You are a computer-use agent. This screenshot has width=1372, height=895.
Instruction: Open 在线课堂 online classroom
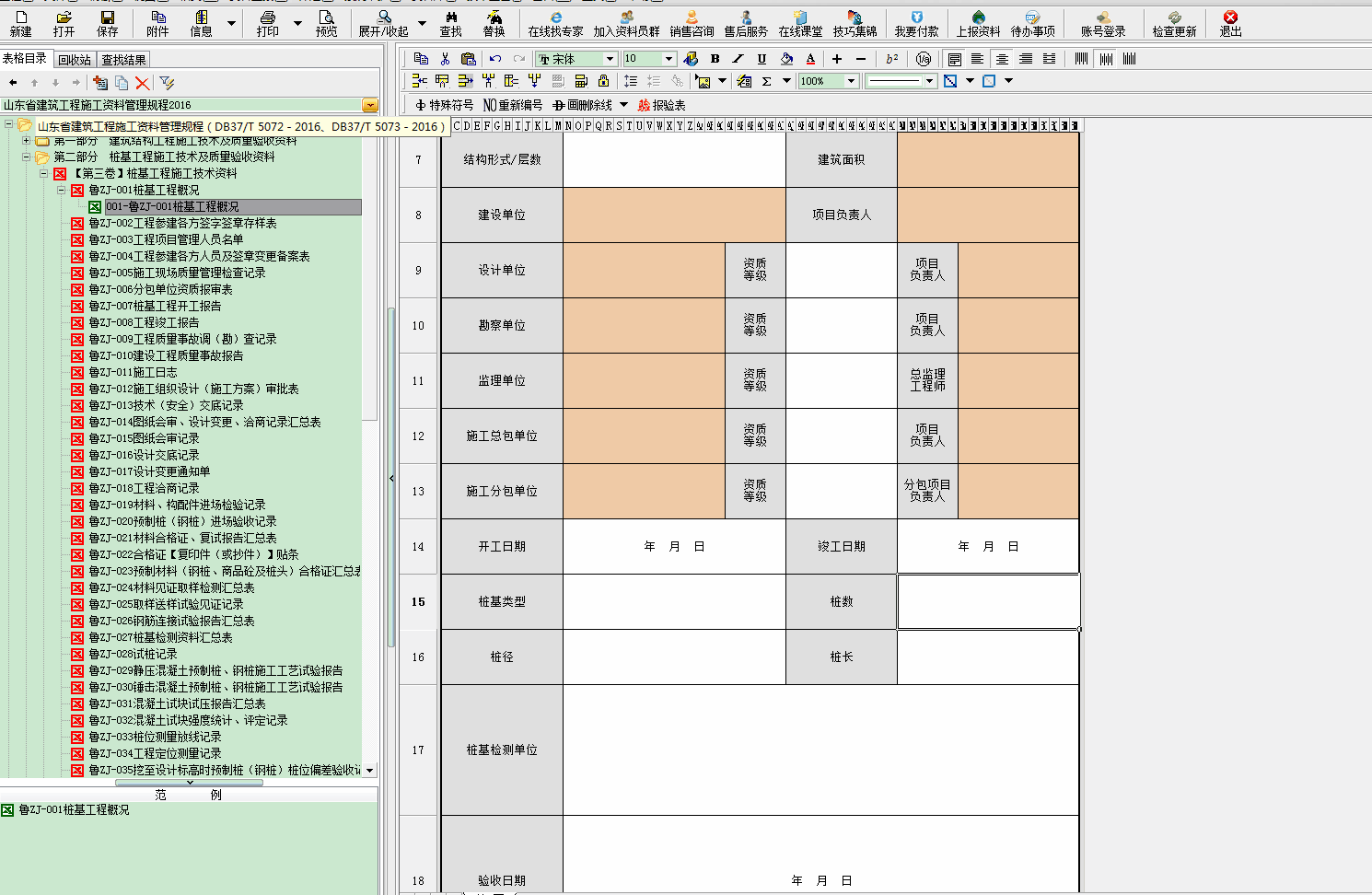click(x=800, y=22)
